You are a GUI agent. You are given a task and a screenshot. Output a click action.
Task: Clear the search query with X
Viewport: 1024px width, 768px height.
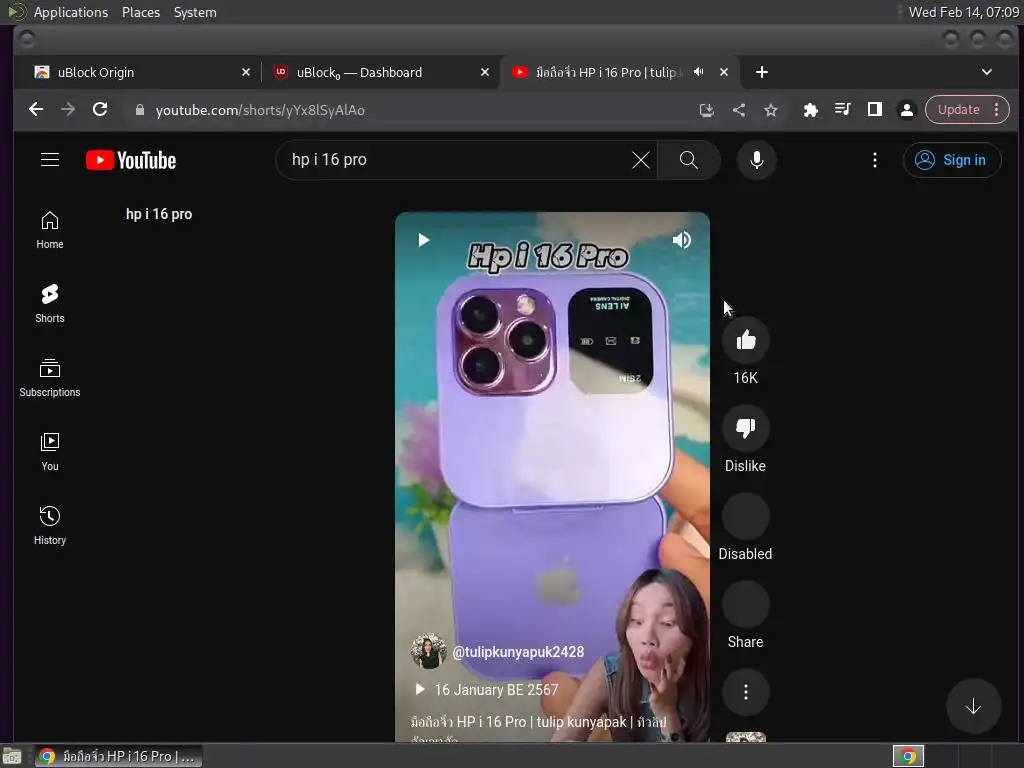641,160
